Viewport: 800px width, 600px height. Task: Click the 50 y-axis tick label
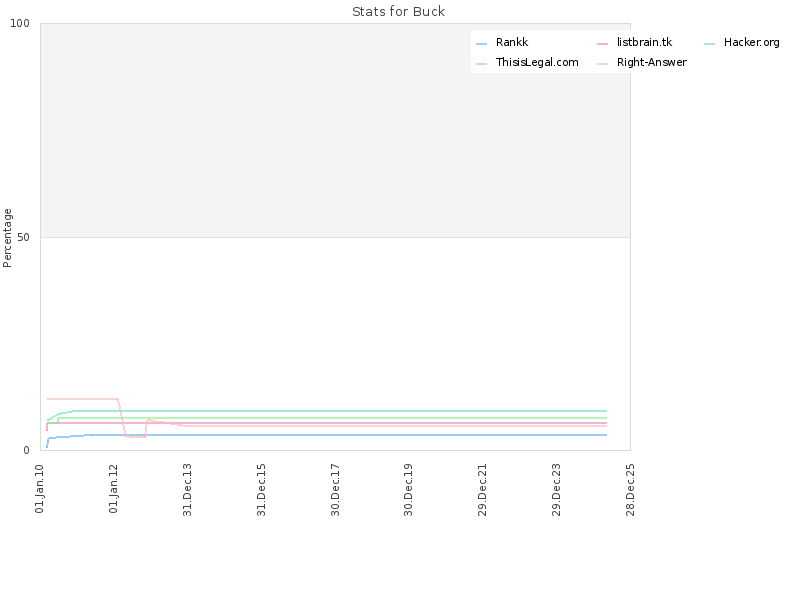[x=23, y=237]
